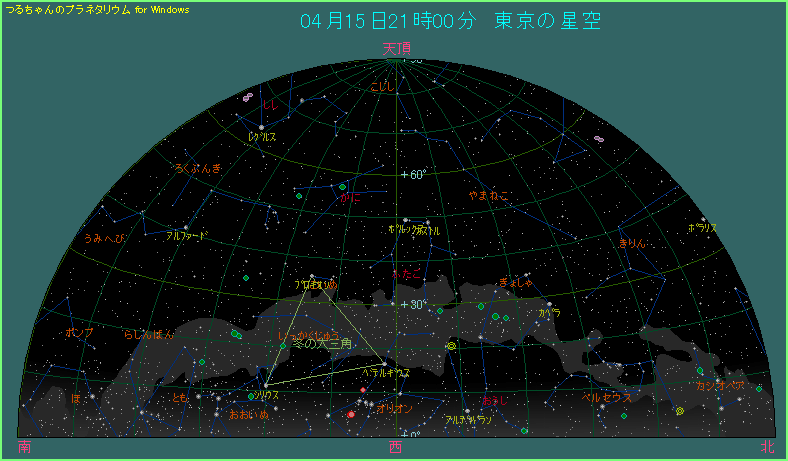Click the 南 south direction marker

tap(24, 447)
